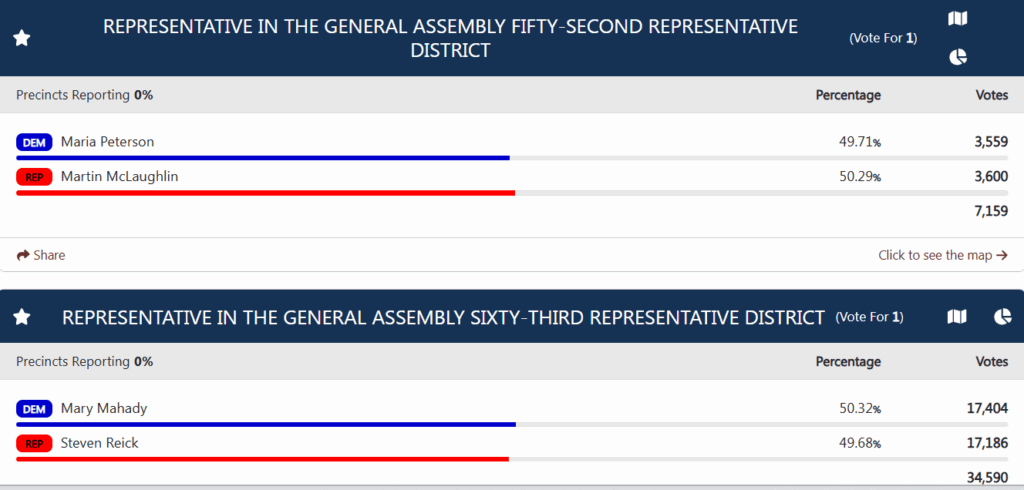This screenshot has width=1024, height=490.
Task: Click the Share link for Fifty-Second District
Action: point(40,255)
